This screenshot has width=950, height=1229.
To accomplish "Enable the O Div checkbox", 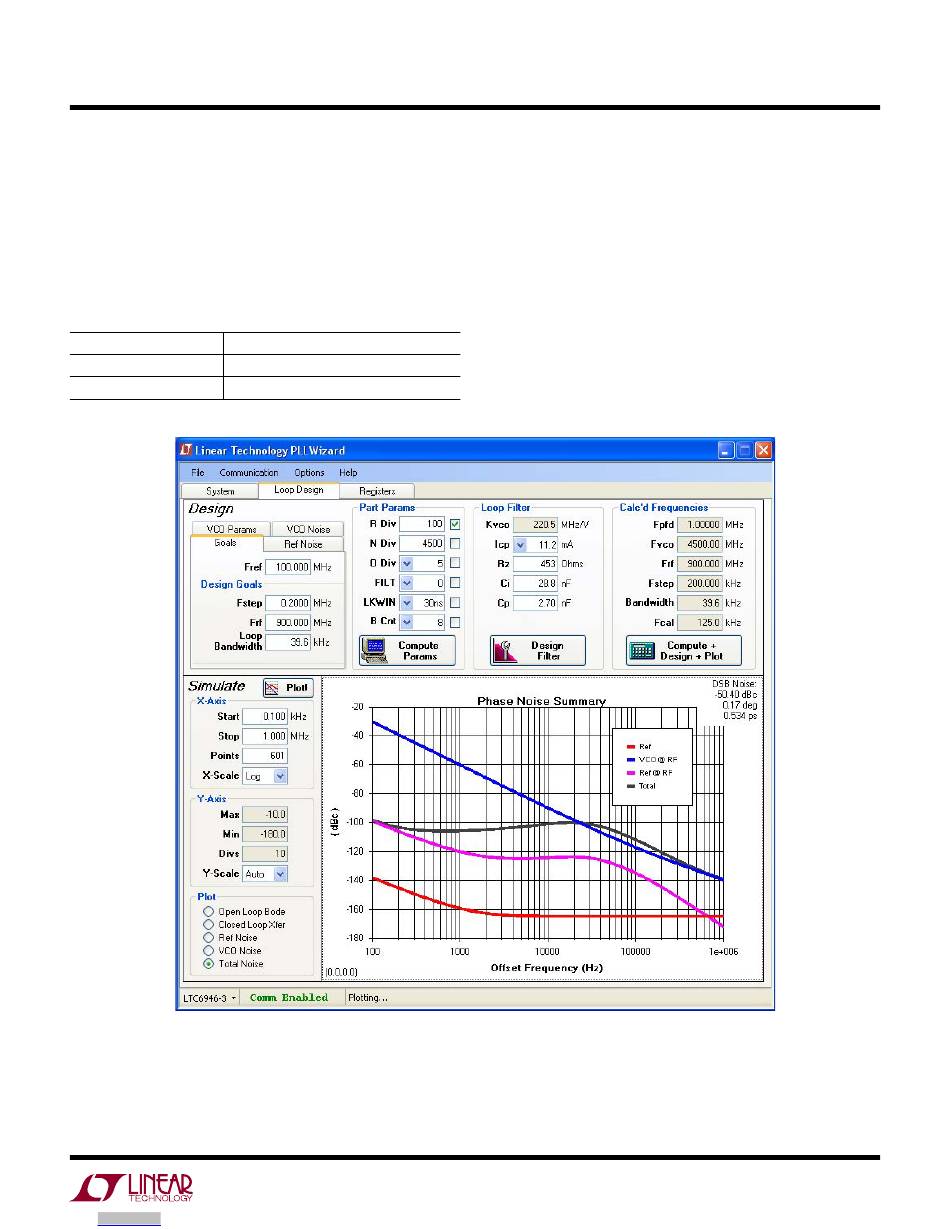I will (x=455, y=563).
